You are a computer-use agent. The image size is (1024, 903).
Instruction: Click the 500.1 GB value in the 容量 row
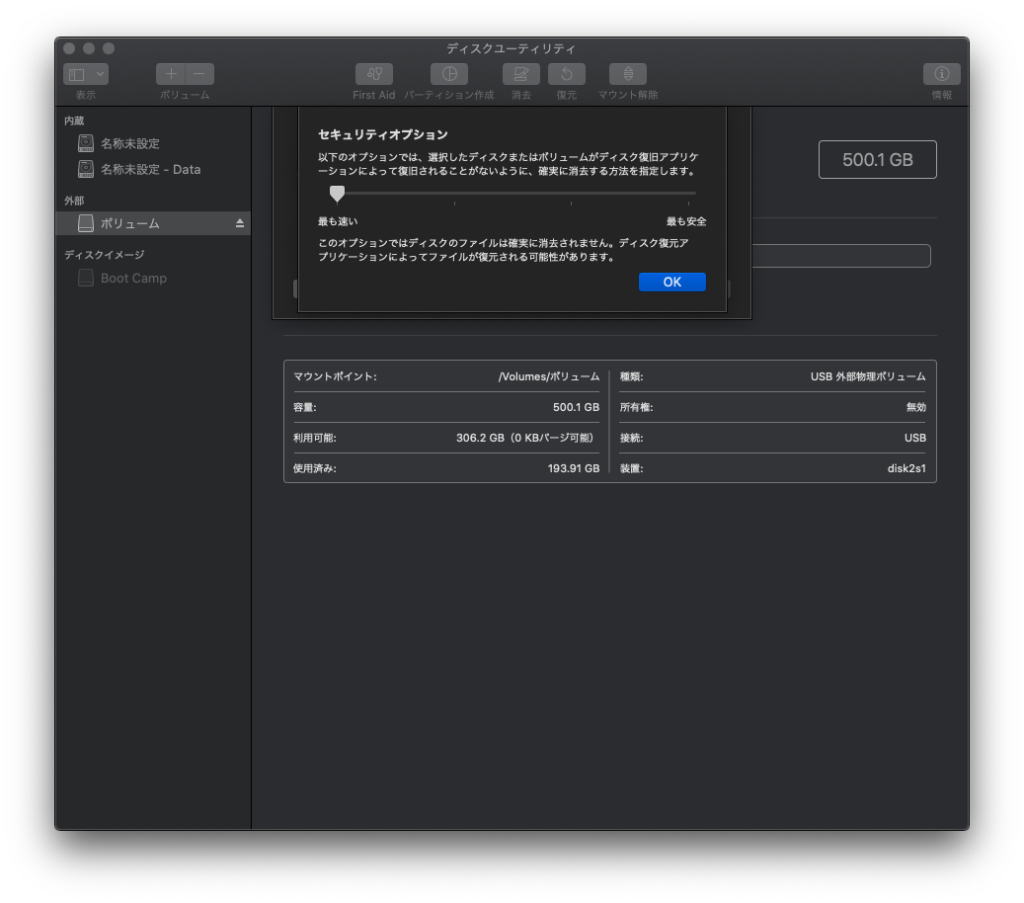[576, 407]
